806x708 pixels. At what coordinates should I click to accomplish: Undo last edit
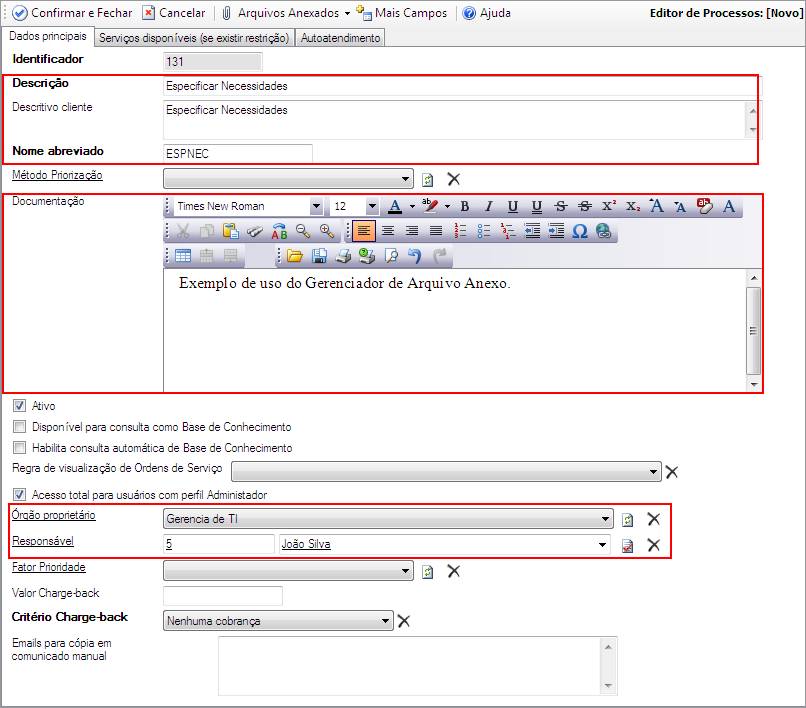point(415,256)
